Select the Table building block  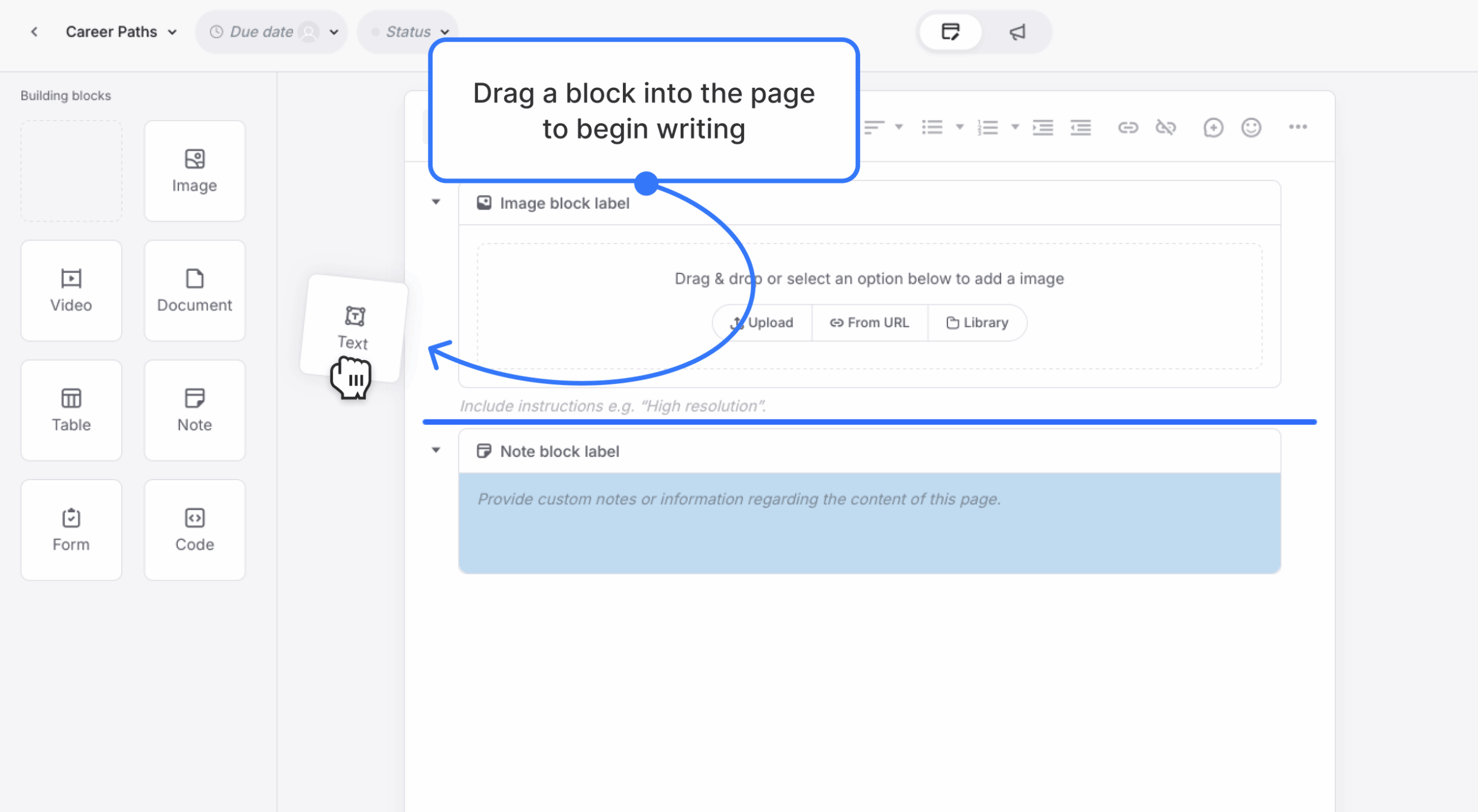(x=71, y=410)
